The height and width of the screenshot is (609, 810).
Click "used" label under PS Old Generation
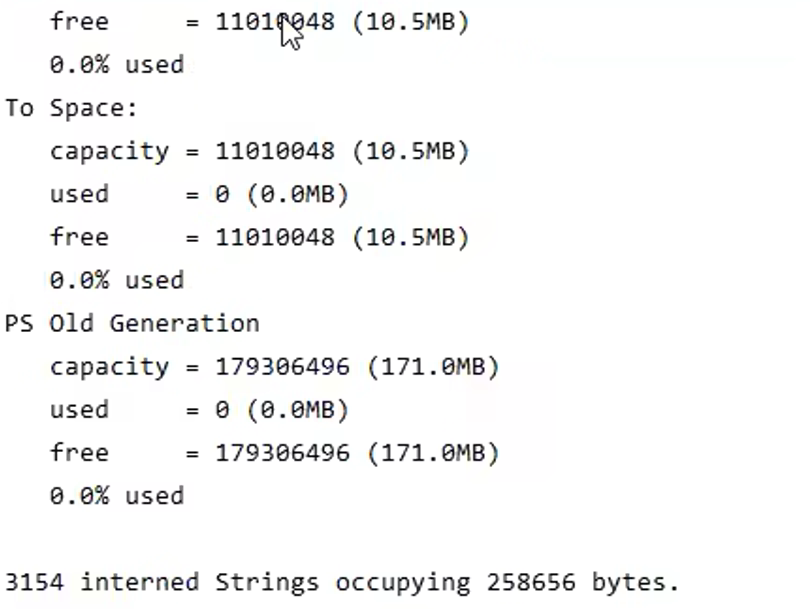(79, 410)
